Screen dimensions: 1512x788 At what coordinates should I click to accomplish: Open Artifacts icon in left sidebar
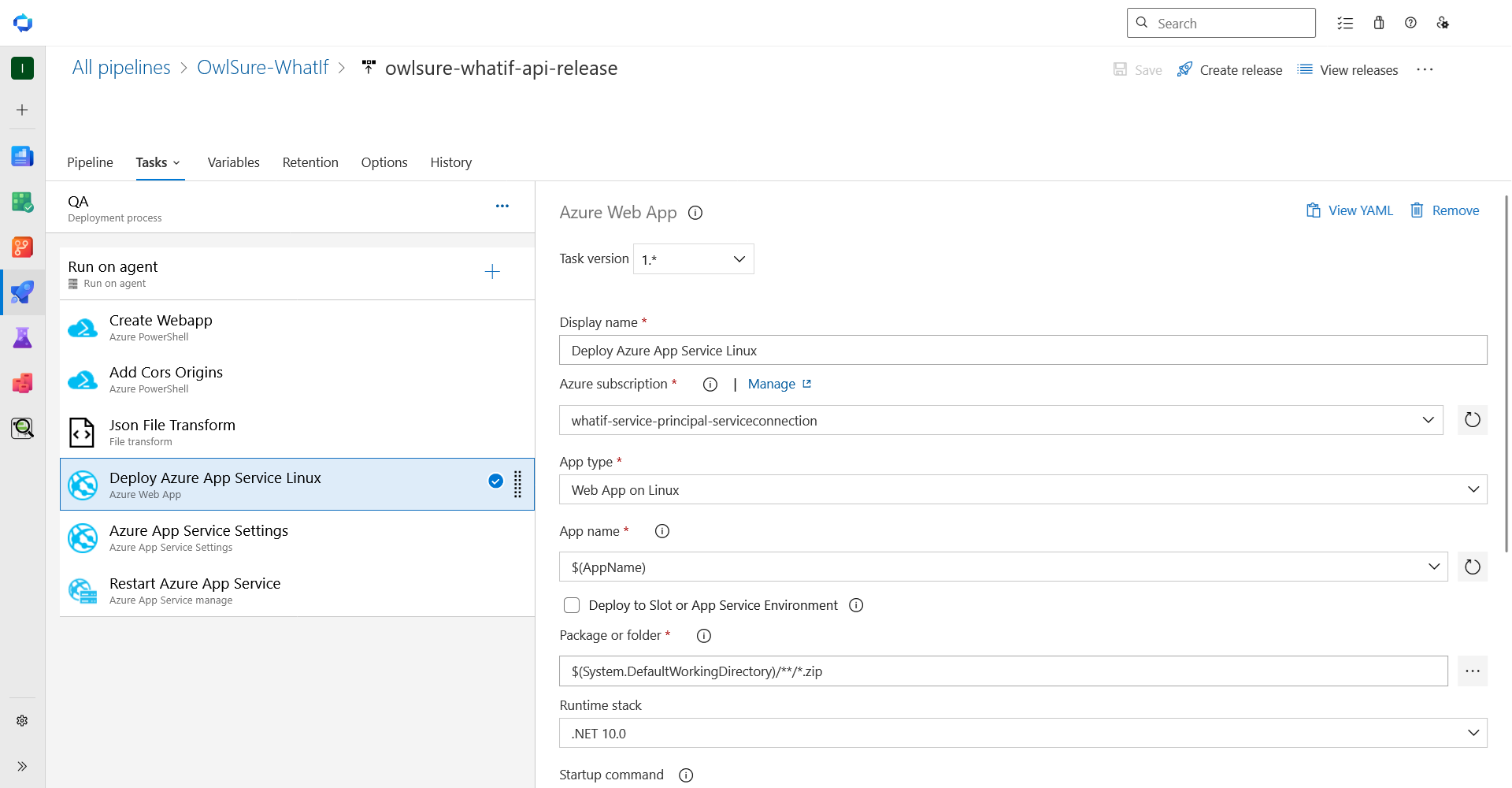pyautogui.click(x=22, y=383)
